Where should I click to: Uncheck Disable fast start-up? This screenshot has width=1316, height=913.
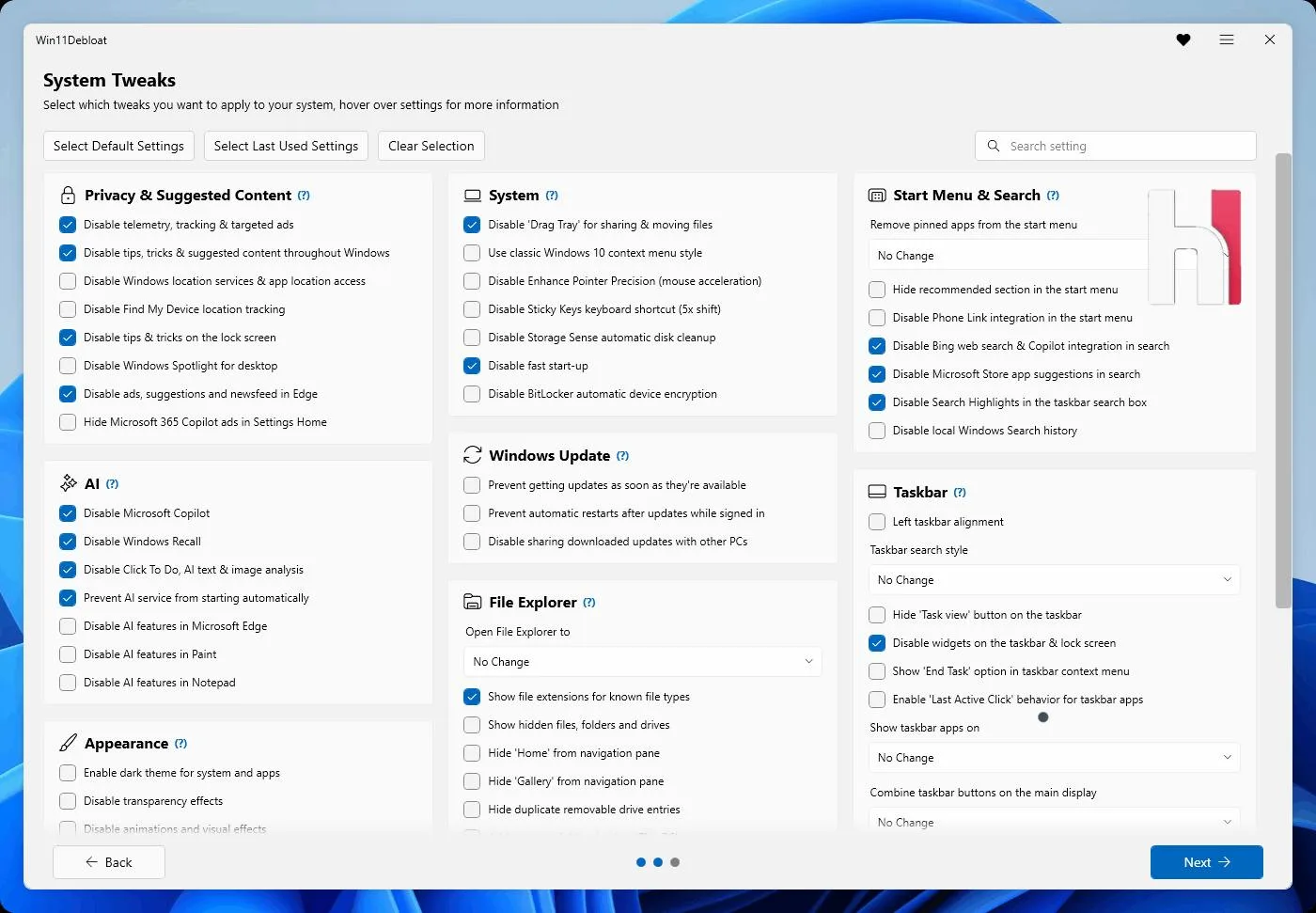pos(472,366)
